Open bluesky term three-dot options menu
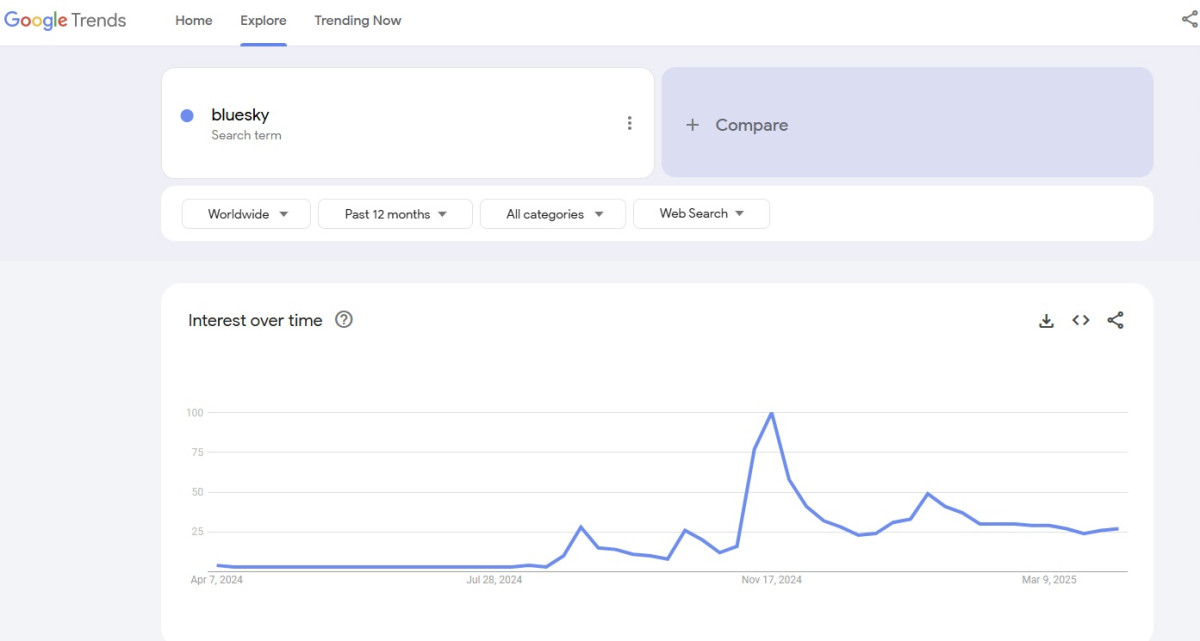1200x641 pixels. tap(629, 123)
